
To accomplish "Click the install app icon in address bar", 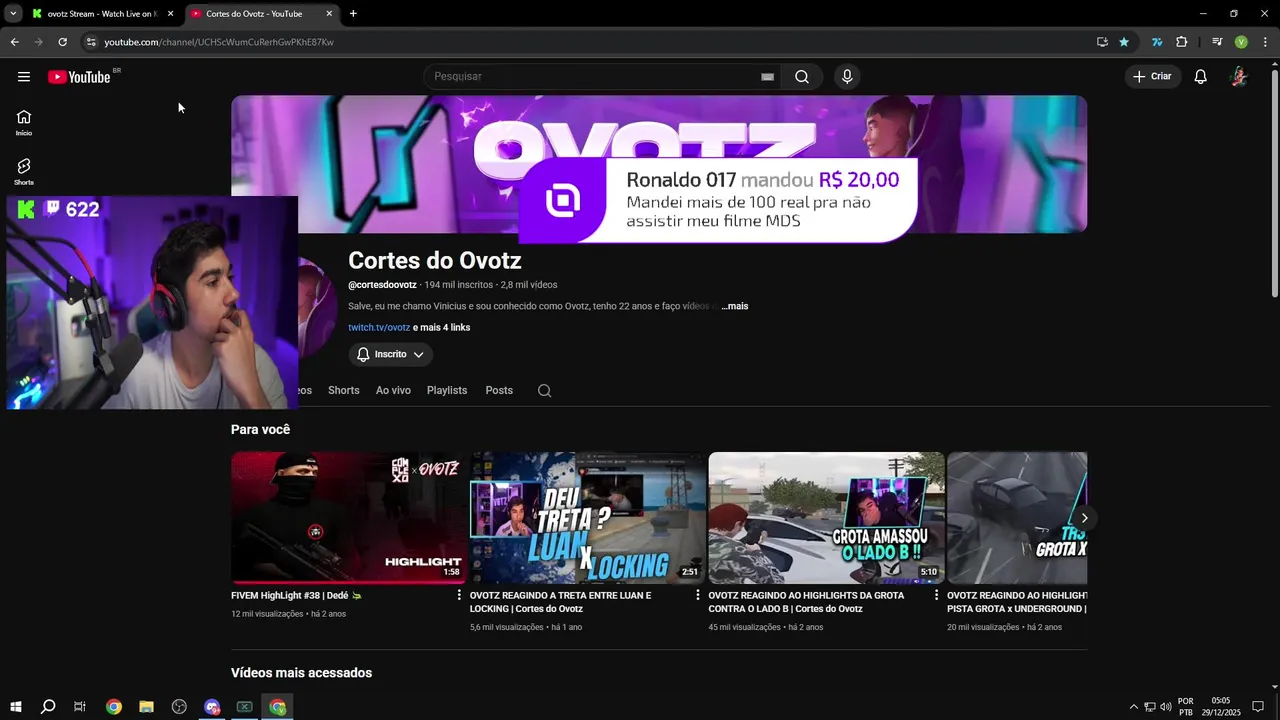I will coord(1102,42).
